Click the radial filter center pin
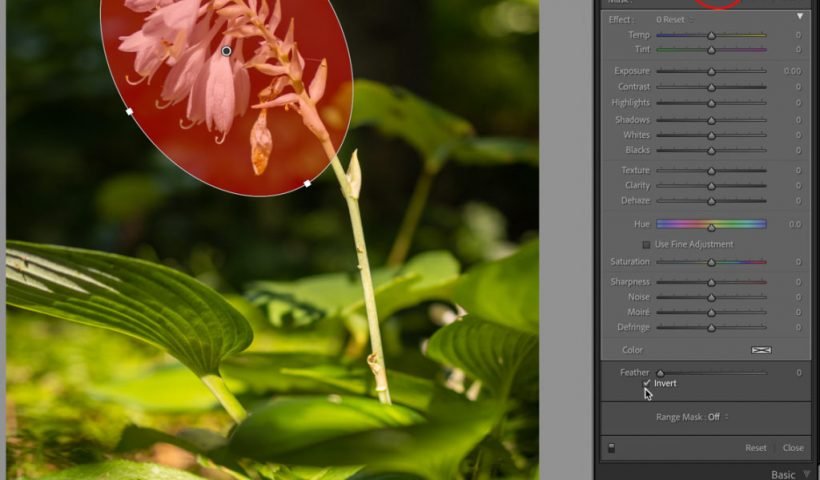The height and width of the screenshot is (480, 820). (x=226, y=51)
